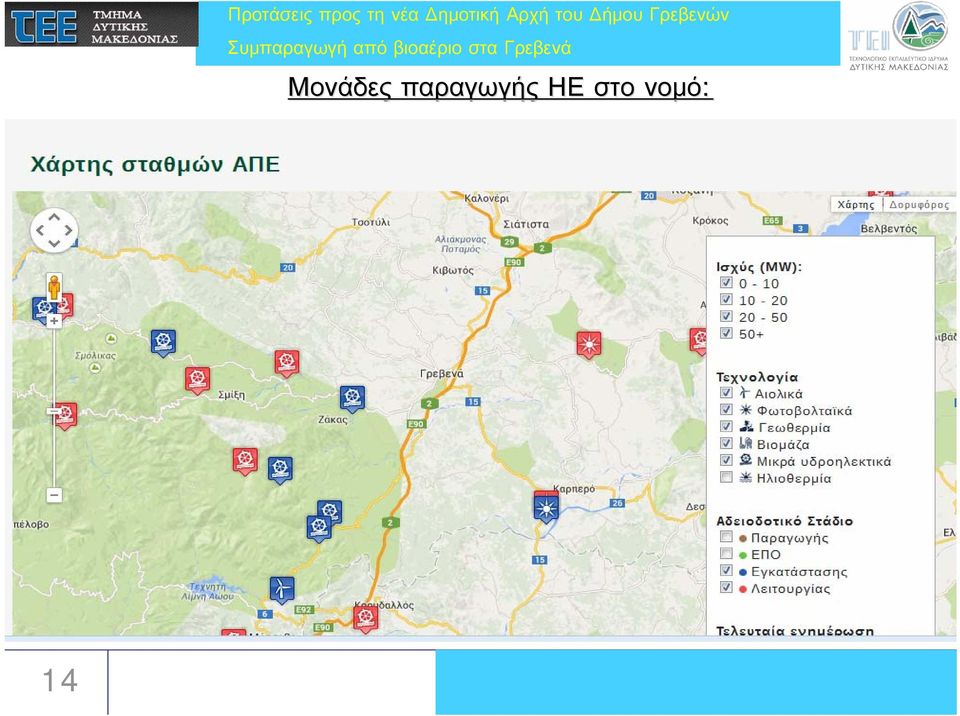Click the red marker cut by the legend panel
The width and height of the screenshot is (960, 716).
click(698, 341)
